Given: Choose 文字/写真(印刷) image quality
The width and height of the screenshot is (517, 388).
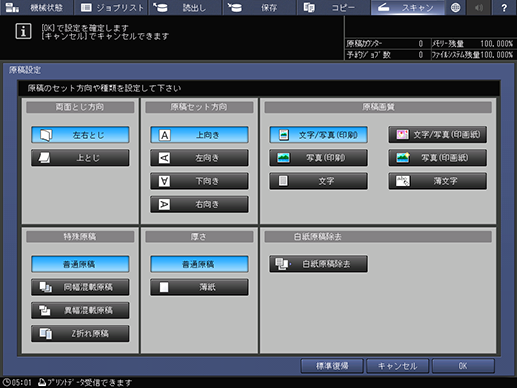Looking at the screenshot, I should pyautogui.click(x=318, y=135).
